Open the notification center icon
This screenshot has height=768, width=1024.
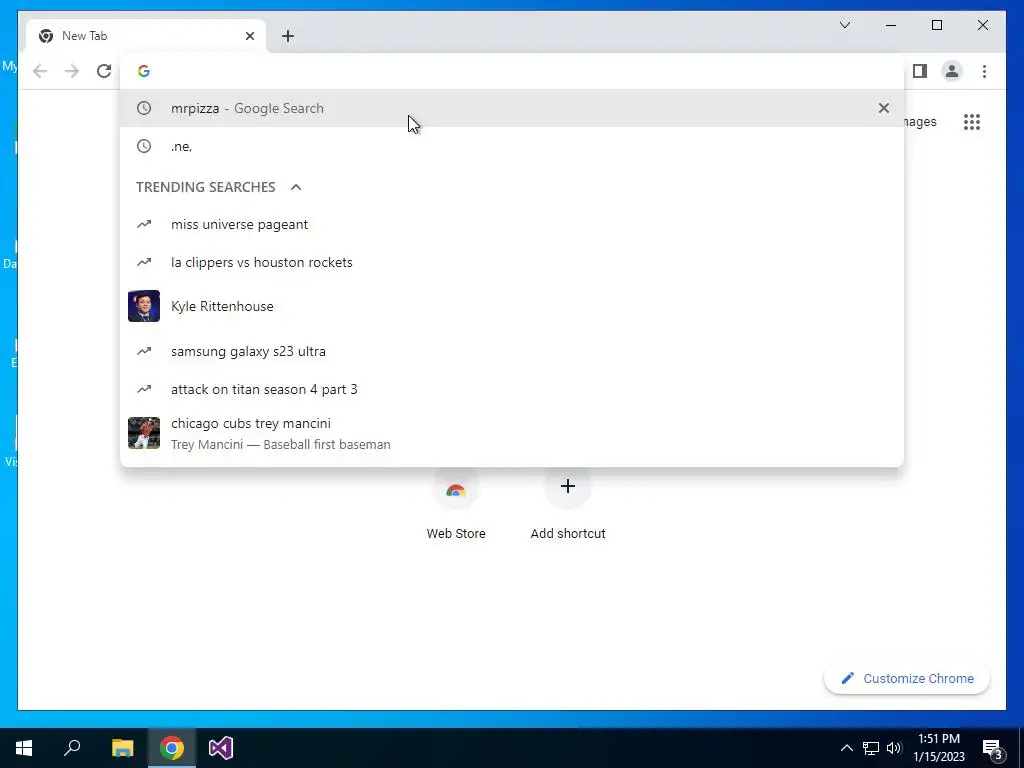(993, 749)
